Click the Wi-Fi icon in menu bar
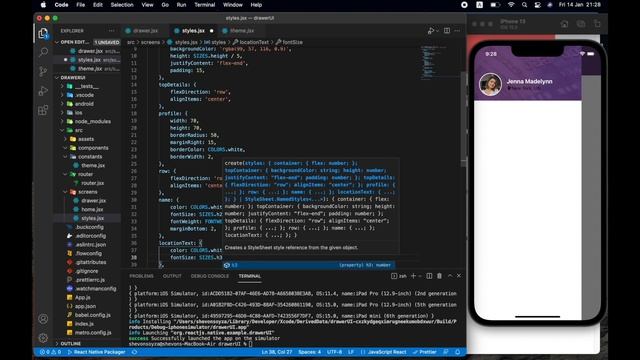Viewport: 640px width, 360px height. pyautogui.click(x=511, y=5)
